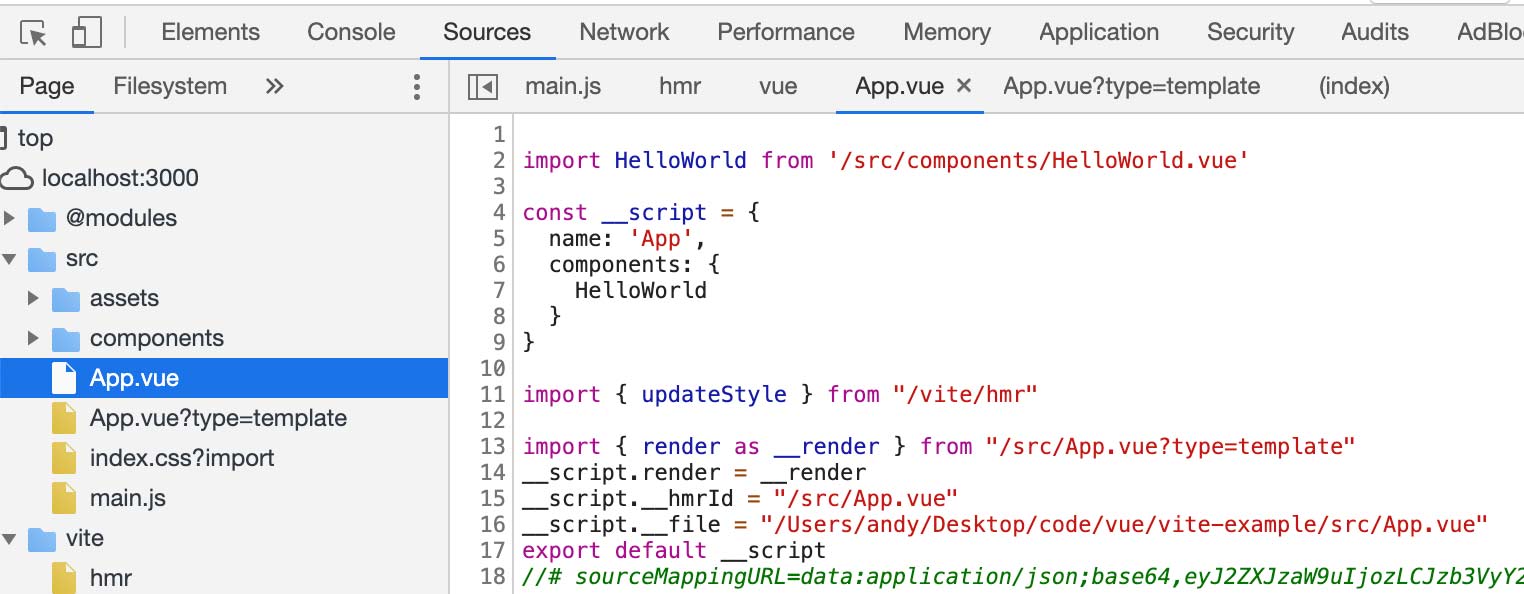Click the @modules folder icon
Viewport: 1524px width, 594px height.
(41, 219)
